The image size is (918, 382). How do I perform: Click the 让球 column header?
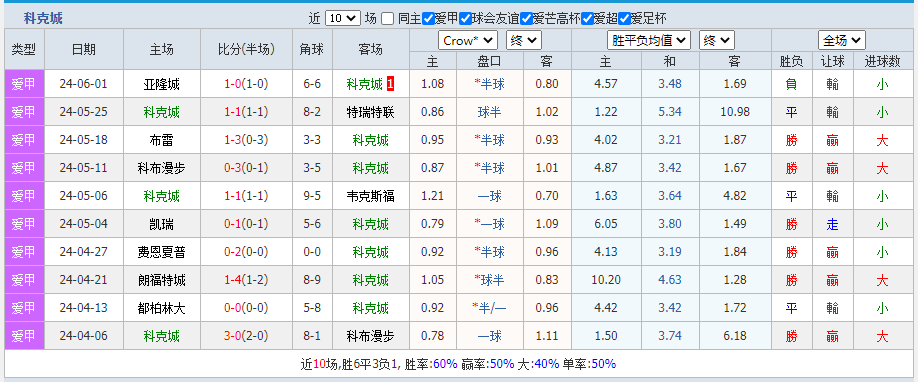point(833,60)
